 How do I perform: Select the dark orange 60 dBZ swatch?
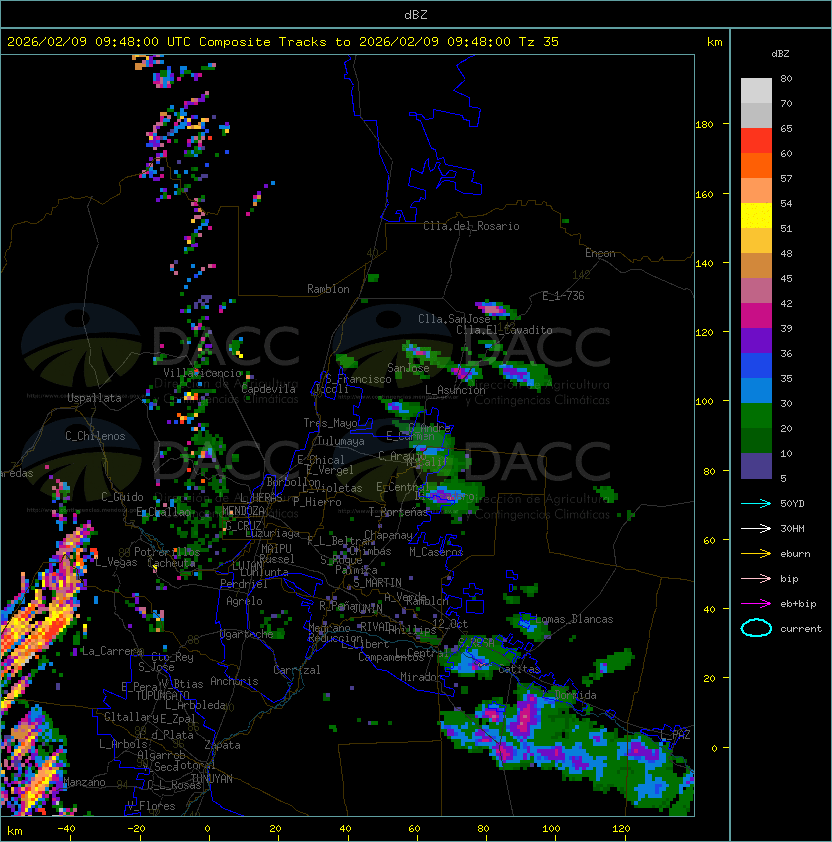[x=756, y=165]
